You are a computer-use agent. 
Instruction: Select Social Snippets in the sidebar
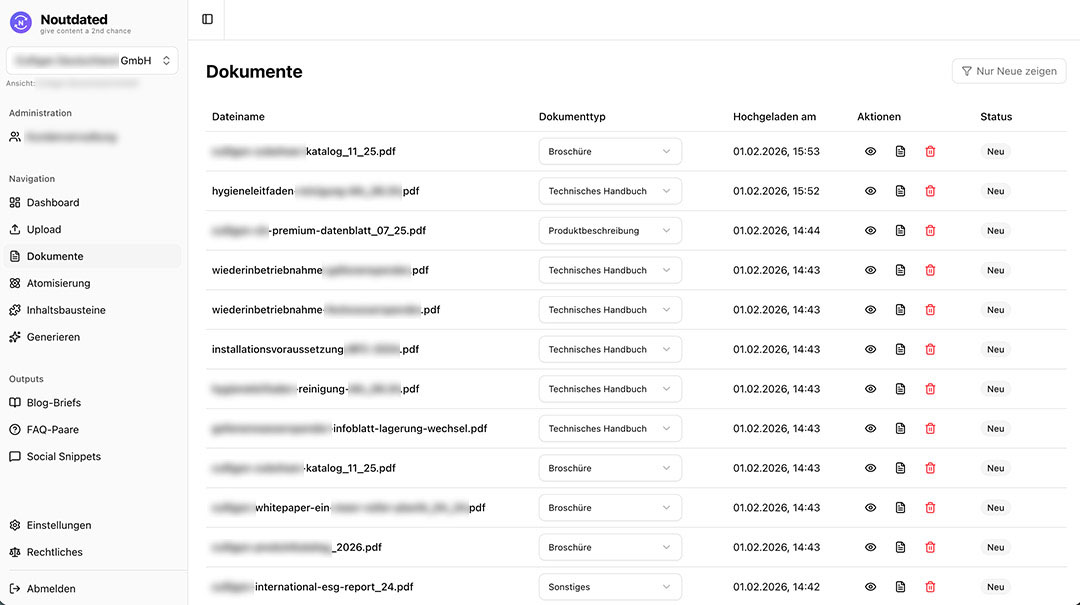pyautogui.click(x=61, y=456)
